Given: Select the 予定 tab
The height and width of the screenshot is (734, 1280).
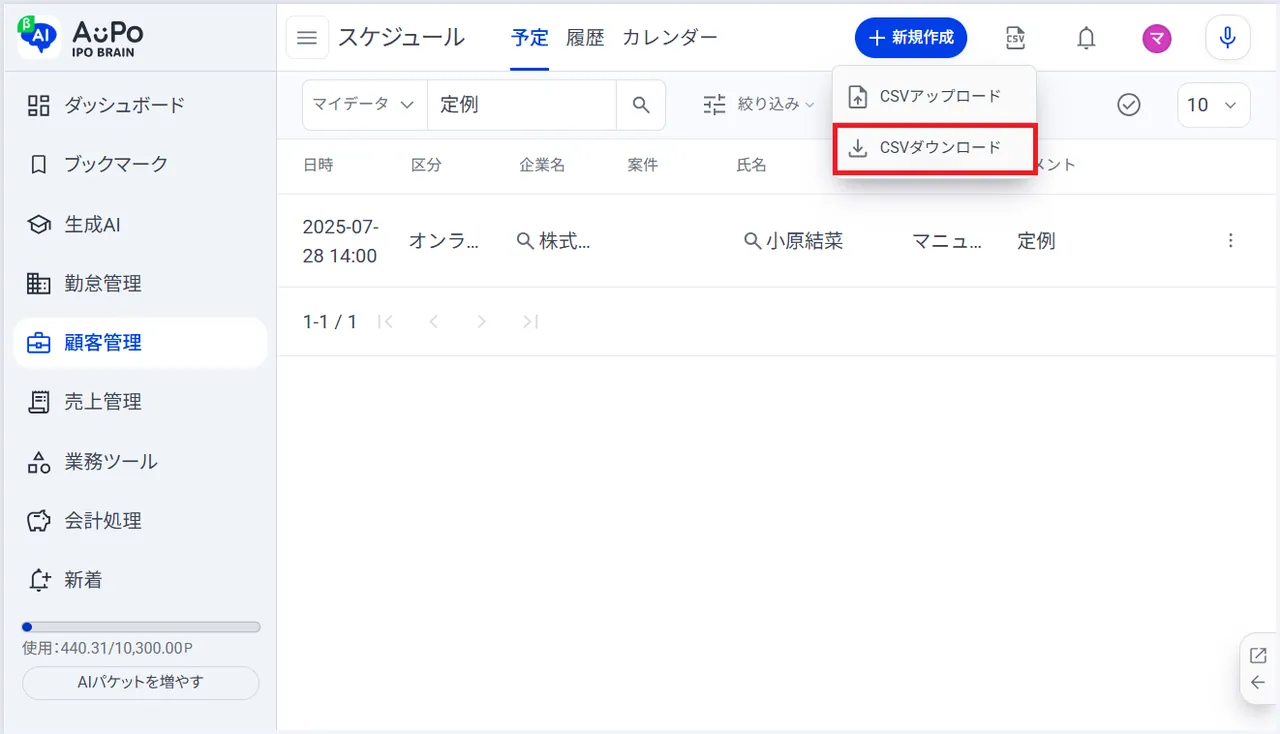Looking at the screenshot, I should click(x=529, y=38).
